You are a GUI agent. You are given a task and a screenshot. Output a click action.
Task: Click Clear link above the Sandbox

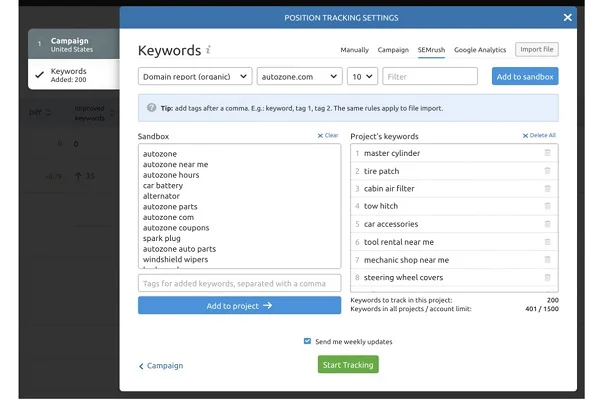pos(328,135)
